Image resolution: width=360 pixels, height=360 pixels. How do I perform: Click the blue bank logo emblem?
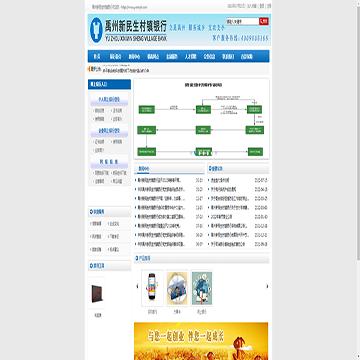(96, 29)
